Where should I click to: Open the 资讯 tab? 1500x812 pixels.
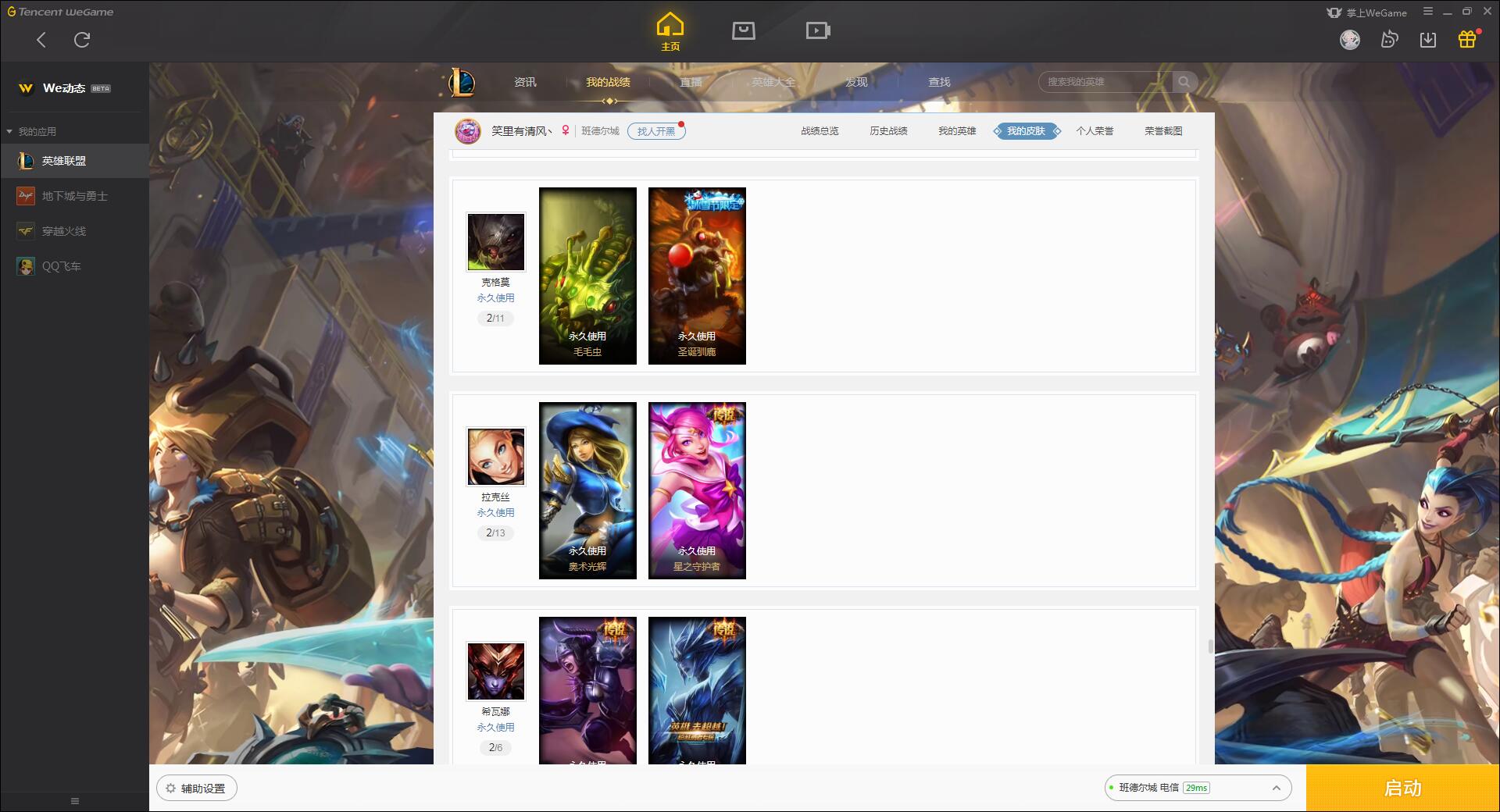525,82
